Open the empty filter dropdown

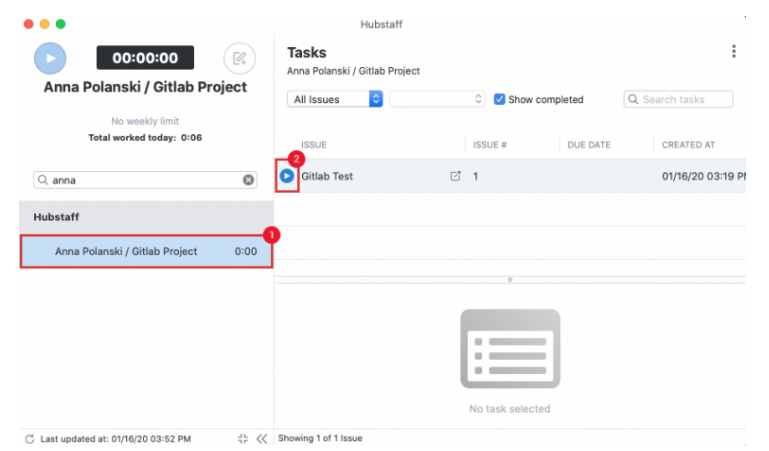pos(437,99)
